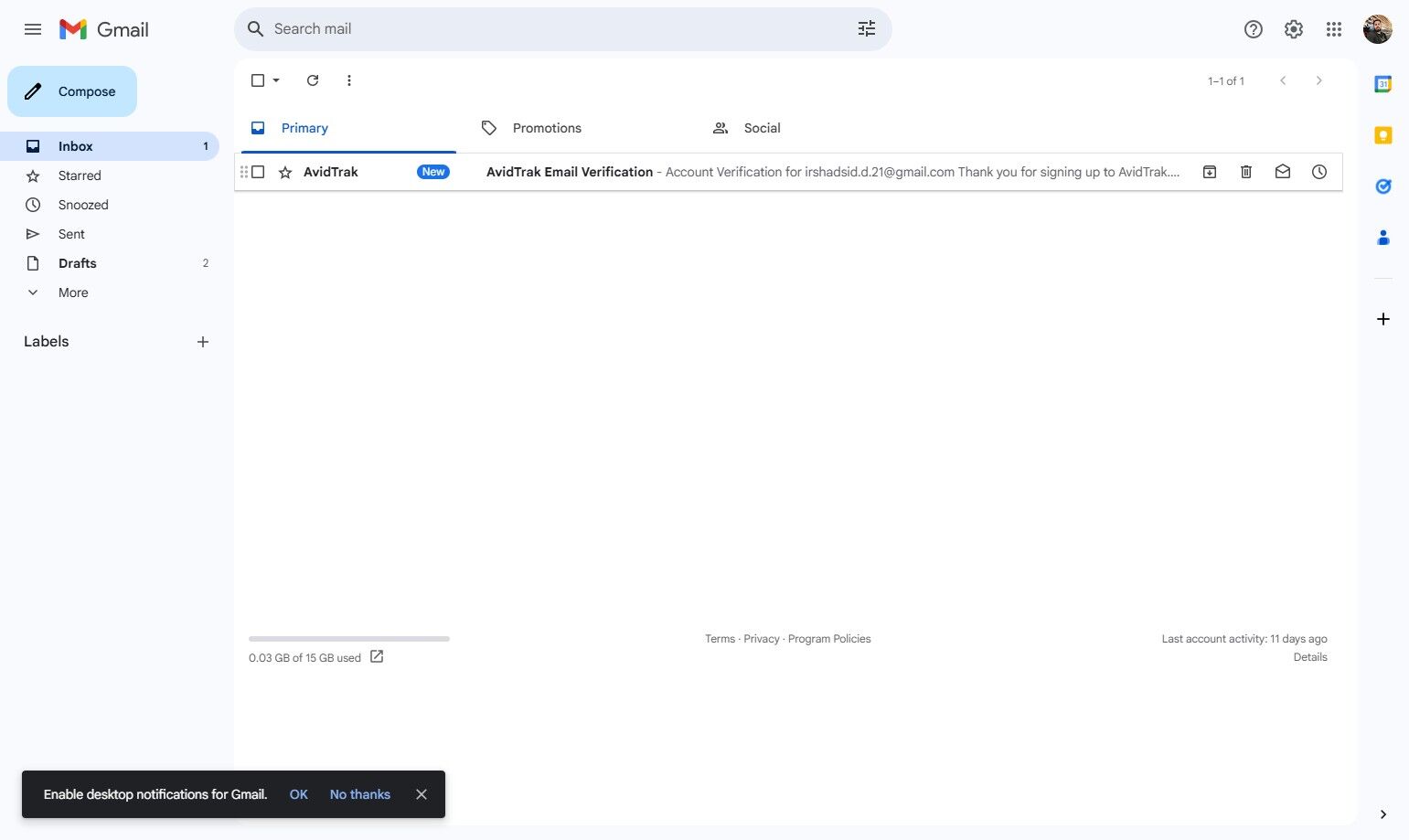Viewport: 1409px width, 840px height.
Task: Switch to the Promotions tab
Action: tap(579, 128)
